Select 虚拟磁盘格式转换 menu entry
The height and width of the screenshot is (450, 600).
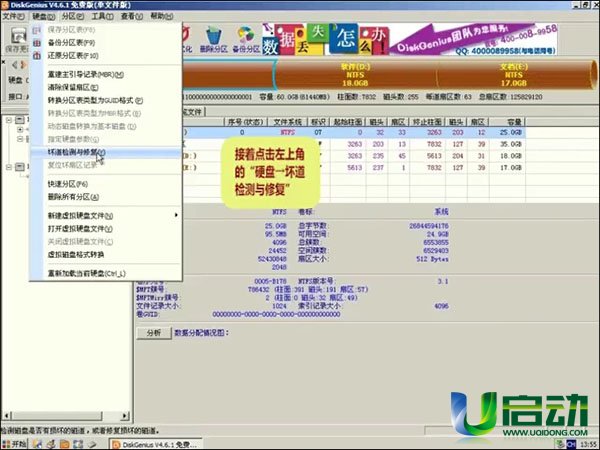[x=106, y=254]
